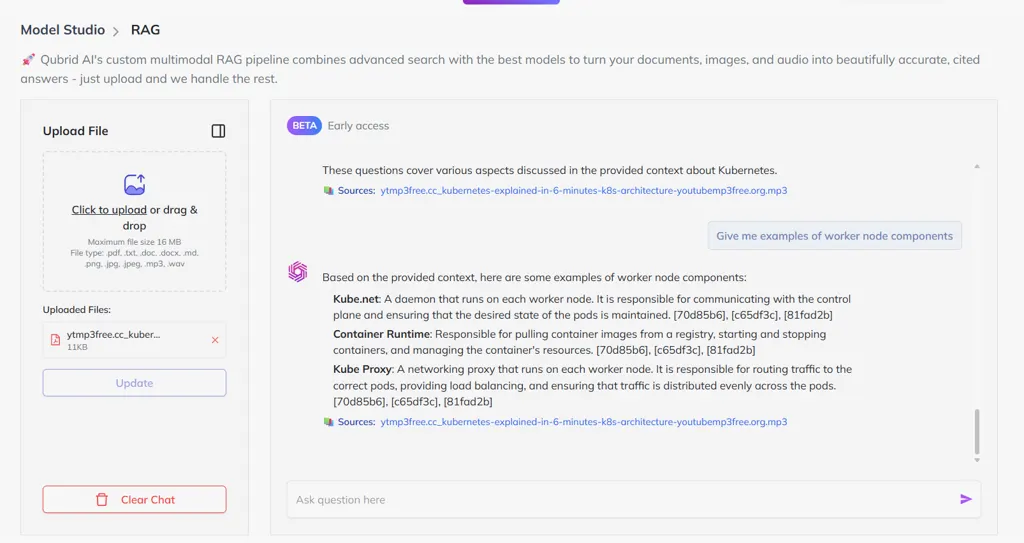The image size is (1024, 543).
Task: Click the scroll up arrow of chat
Action: (x=977, y=167)
